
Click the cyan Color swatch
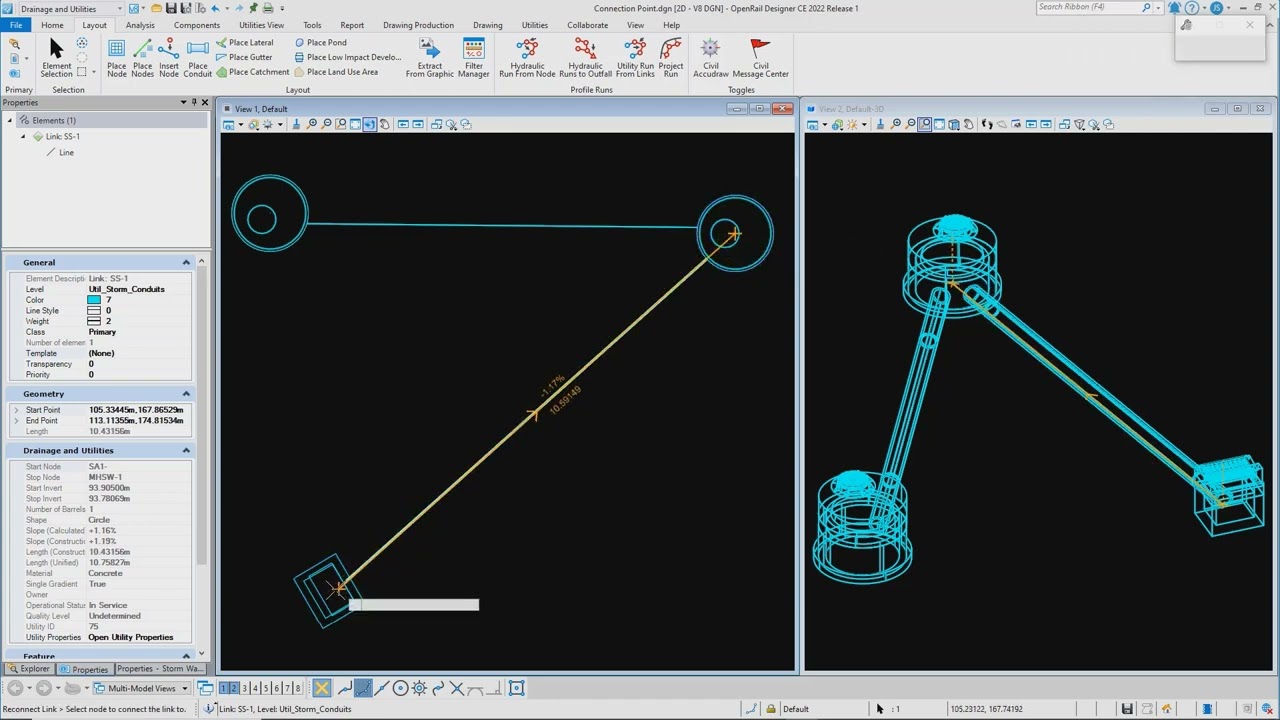pyautogui.click(x=94, y=300)
